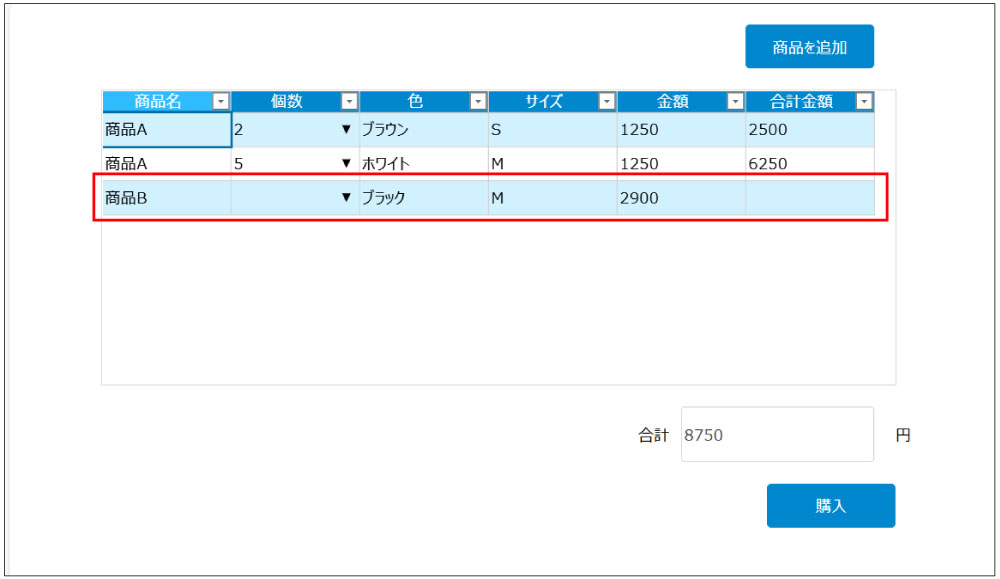Click the ブラック color cell
This screenshot has width=1000, height=579.
pyautogui.click(x=423, y=198)
